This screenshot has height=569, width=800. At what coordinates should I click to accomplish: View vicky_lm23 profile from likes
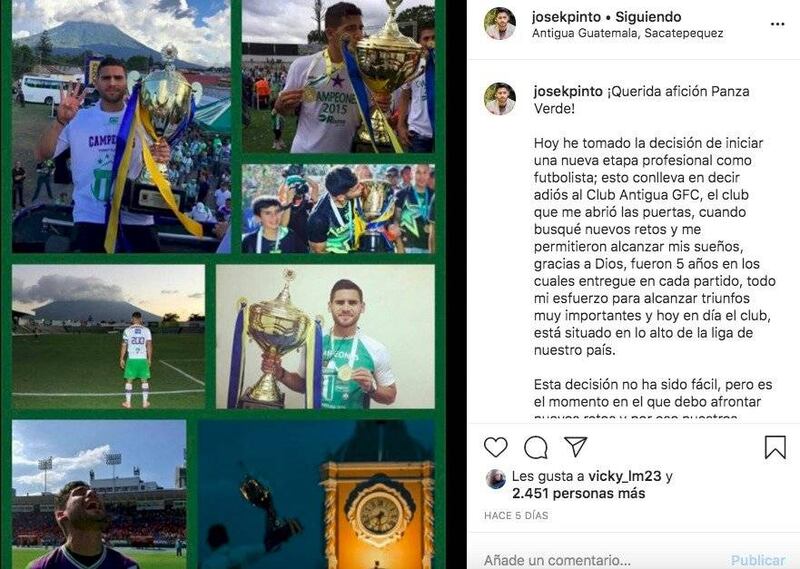[x=624, y=476]
